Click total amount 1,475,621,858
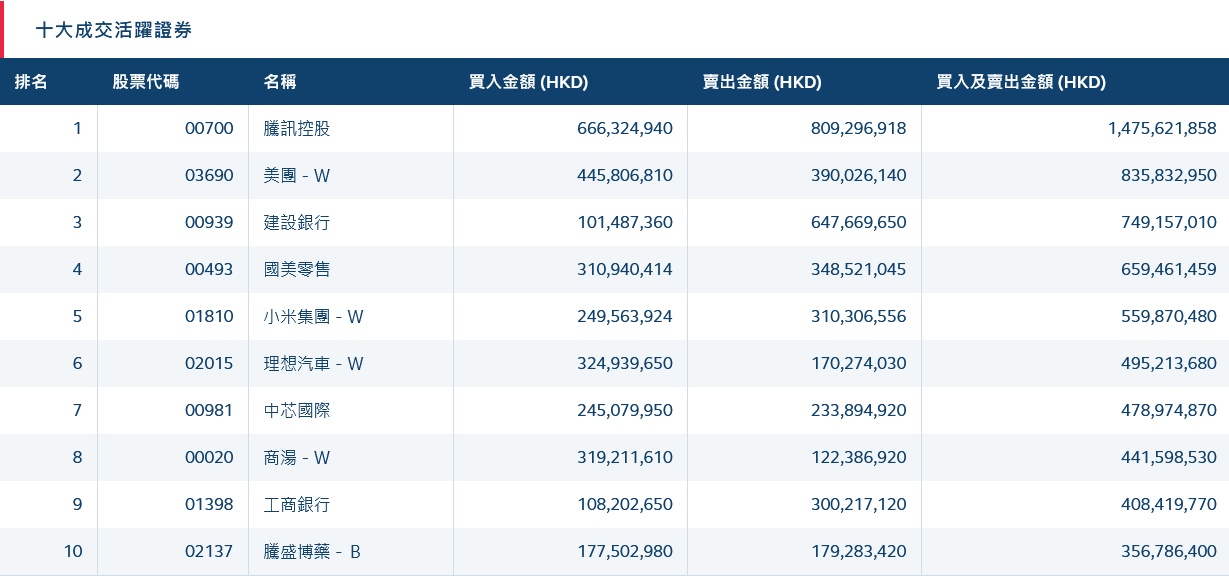The image size is (1229, 576). 1163,128
